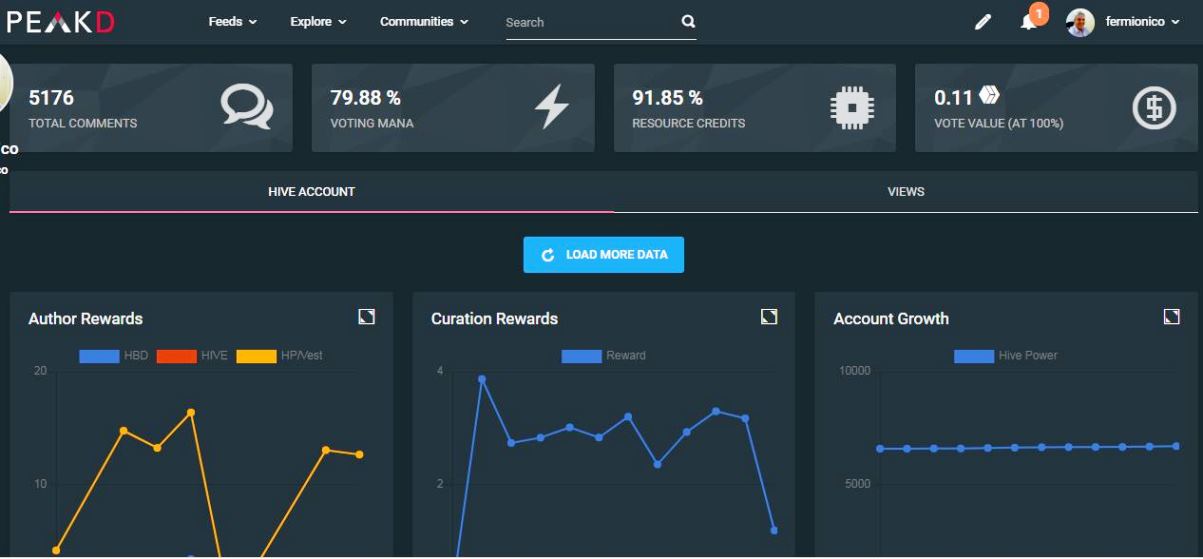
Task: Click the Account Growth chart title
Action: point(891,319)
